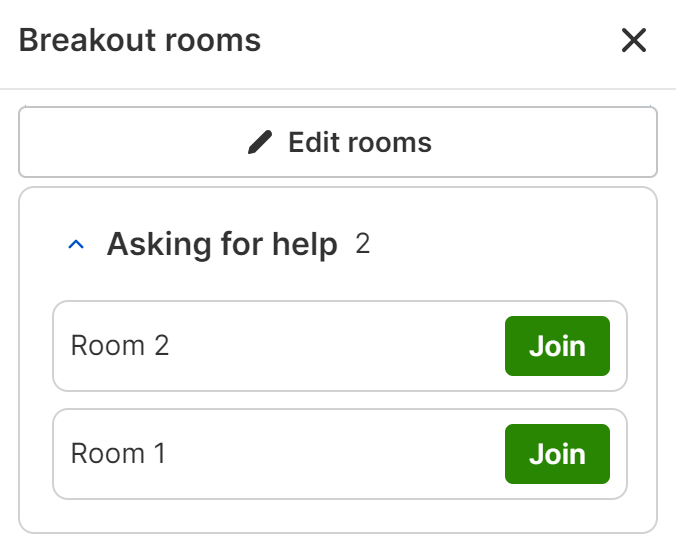Click the blue chevron arrow icon
676x540 pixels.
pos(76,244)
